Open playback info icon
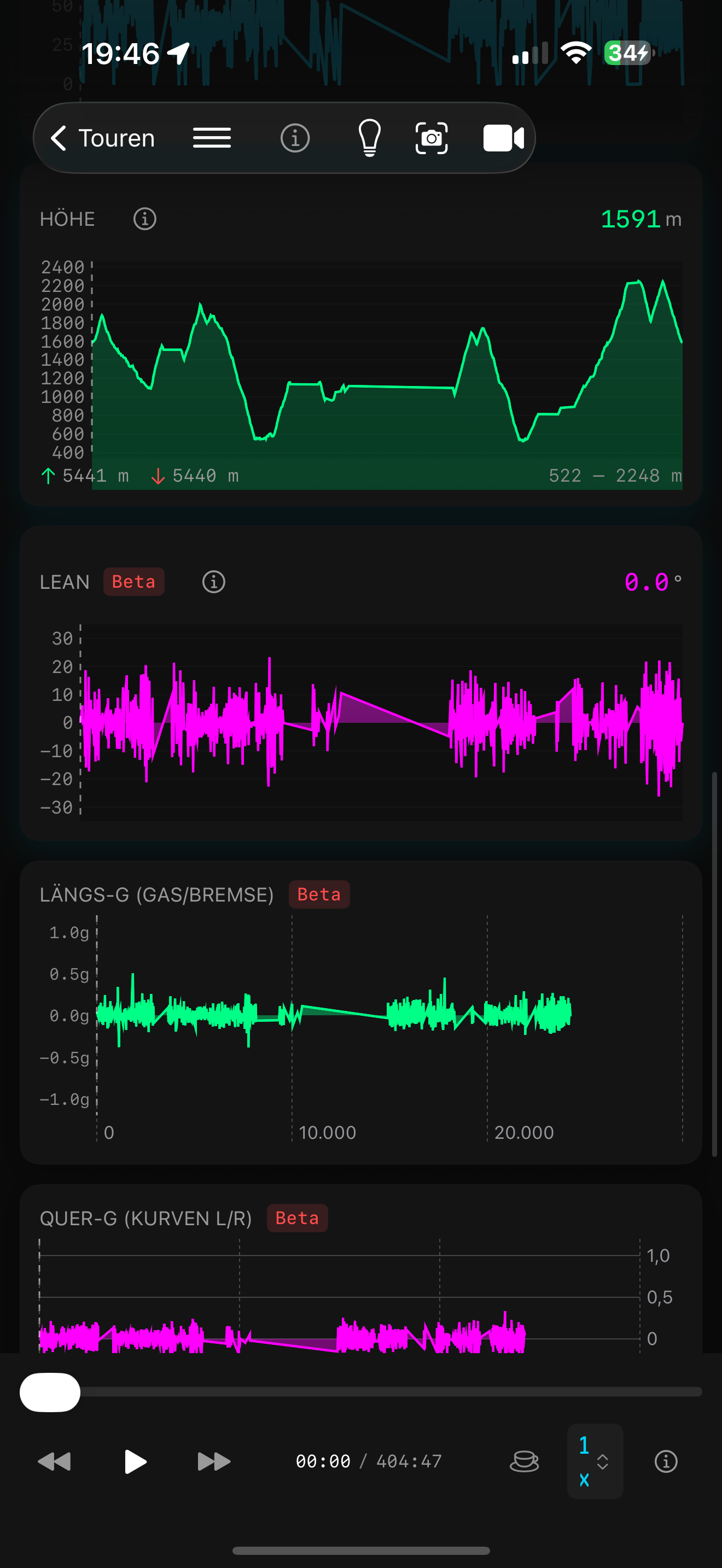Screen dimensions: 722x1568 pos(666,1461)
